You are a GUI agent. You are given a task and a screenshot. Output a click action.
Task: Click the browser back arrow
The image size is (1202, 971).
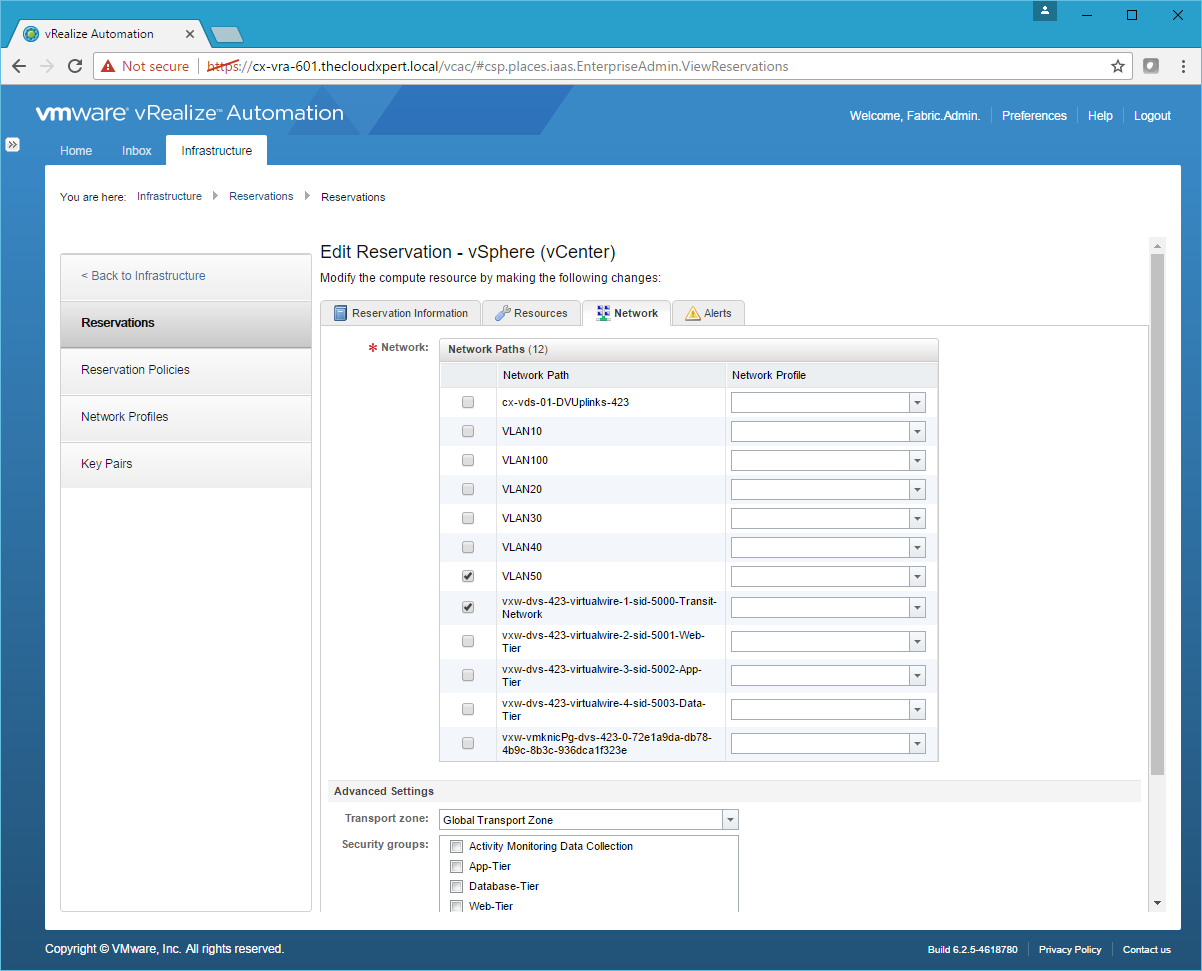pos(19,66)
